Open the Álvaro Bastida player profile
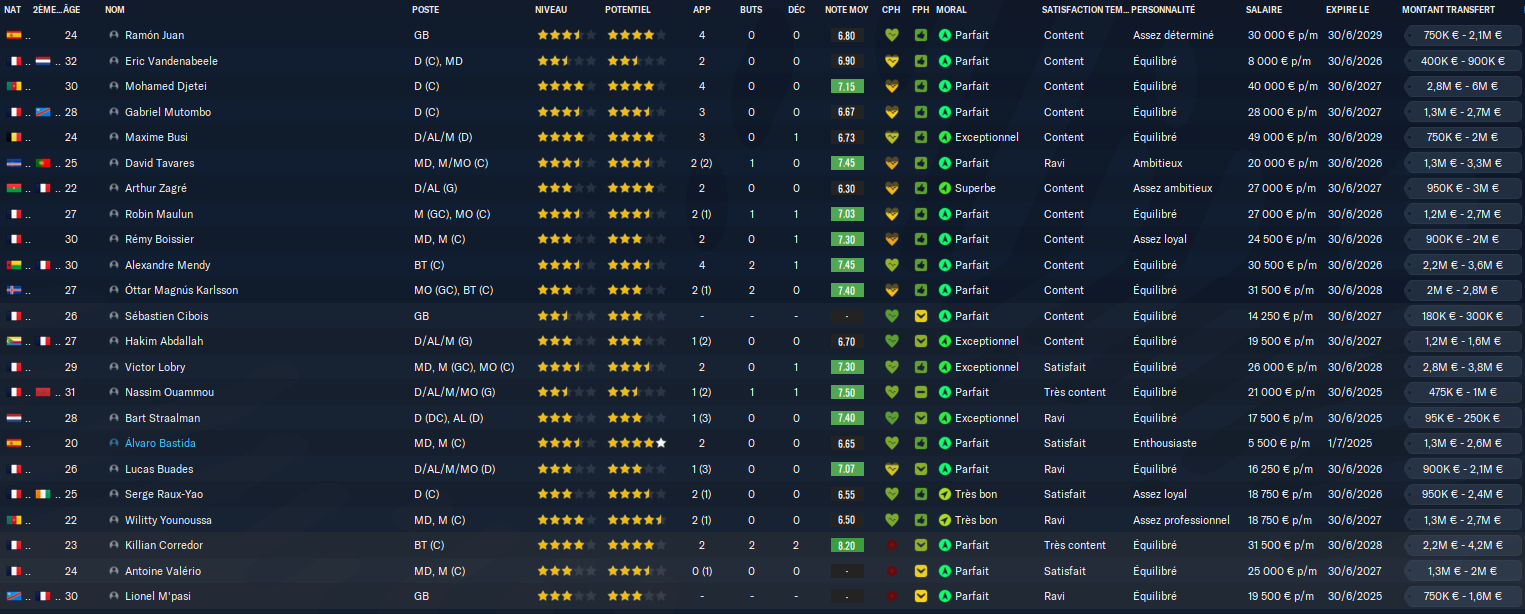 (160, 443)
